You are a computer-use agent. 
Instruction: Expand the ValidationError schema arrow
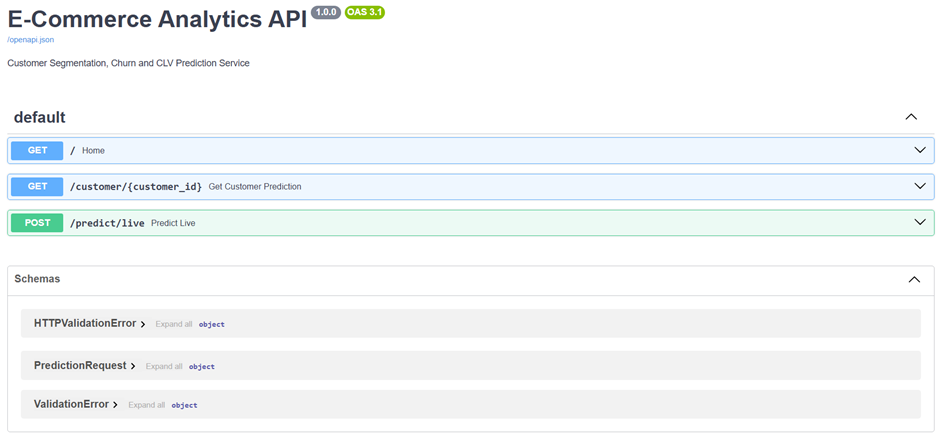click(116, 405)
